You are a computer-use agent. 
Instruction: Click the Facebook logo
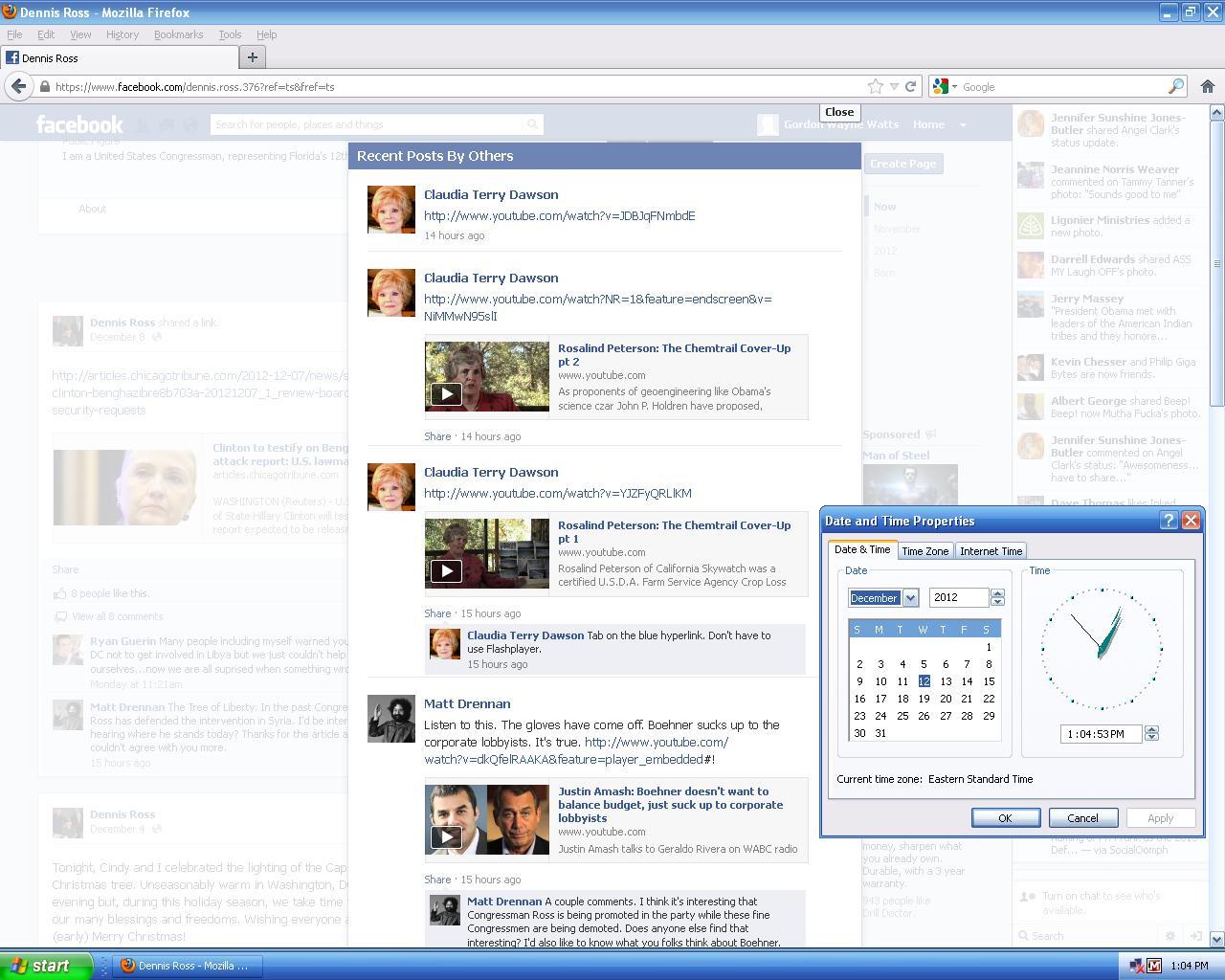[79, 124]
